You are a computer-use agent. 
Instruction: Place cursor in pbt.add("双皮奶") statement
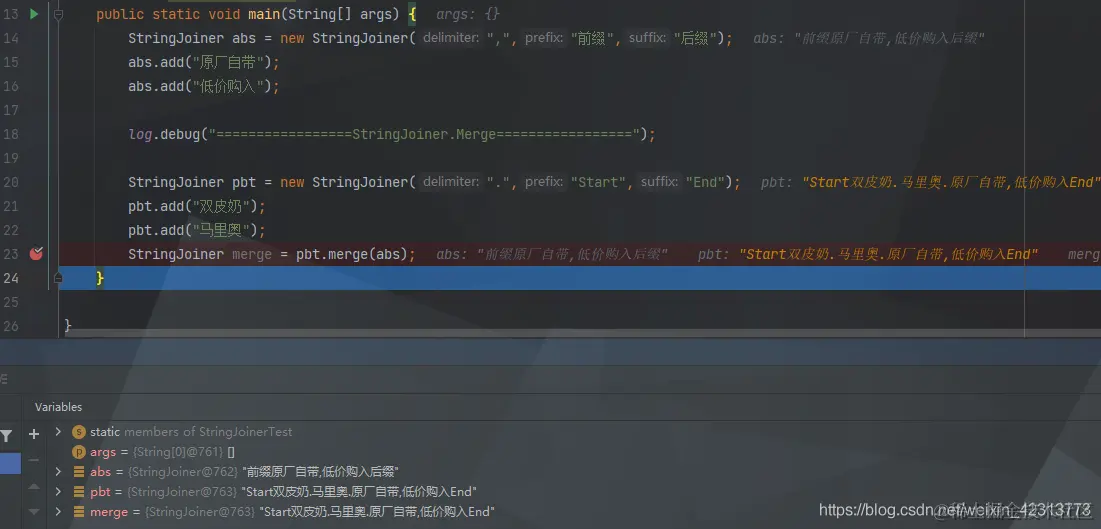(197, 207)
